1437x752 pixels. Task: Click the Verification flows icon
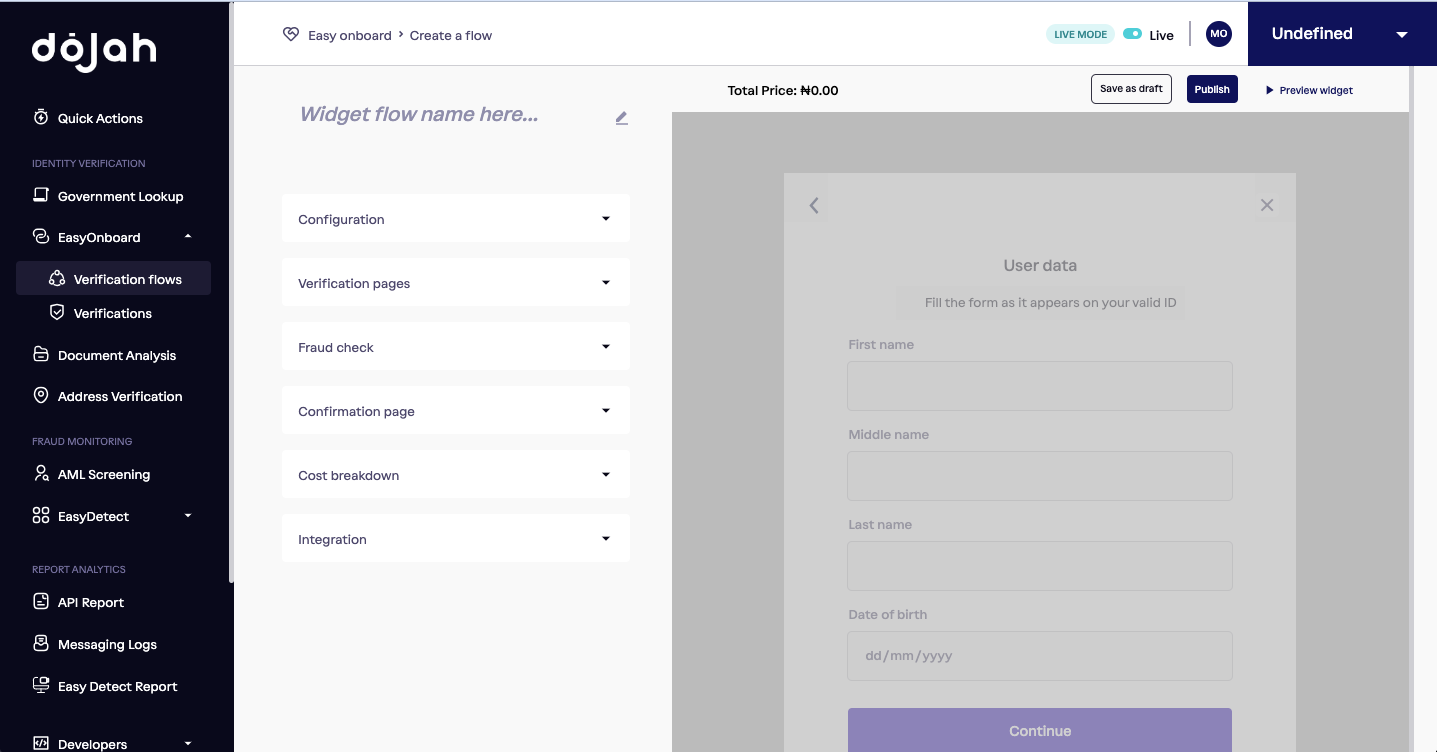point(57,279)
